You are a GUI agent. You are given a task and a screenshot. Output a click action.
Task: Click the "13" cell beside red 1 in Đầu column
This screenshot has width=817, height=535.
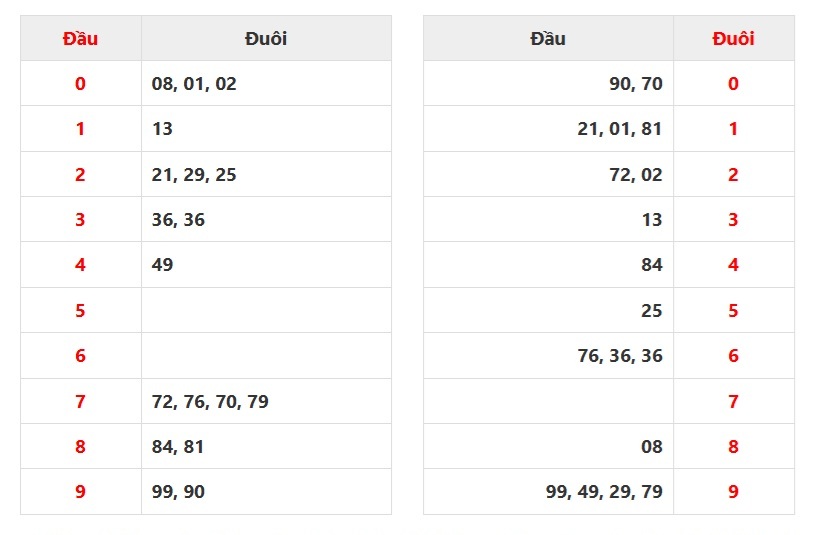click(163, 129)
